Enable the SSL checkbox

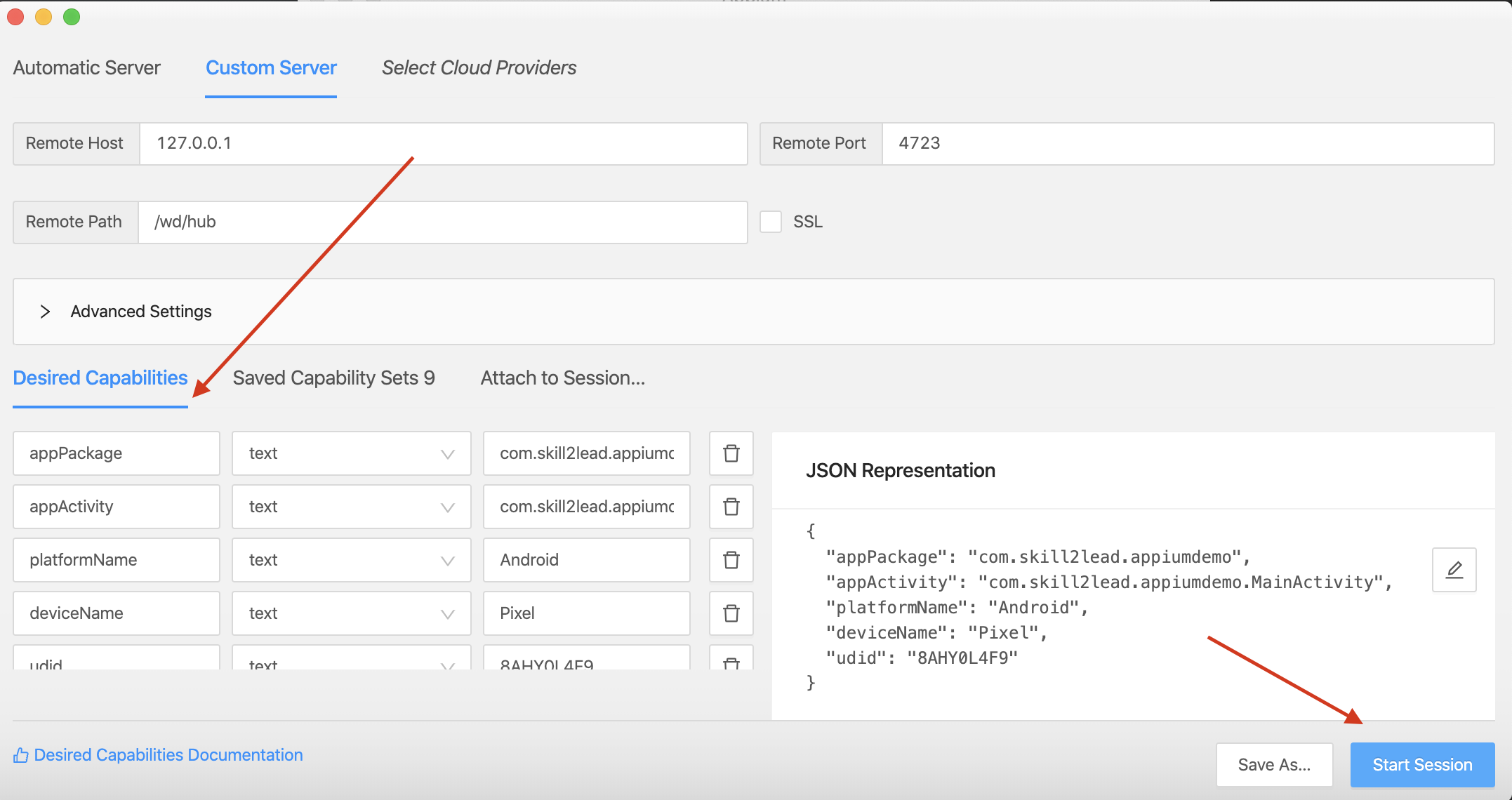[771, 222]
